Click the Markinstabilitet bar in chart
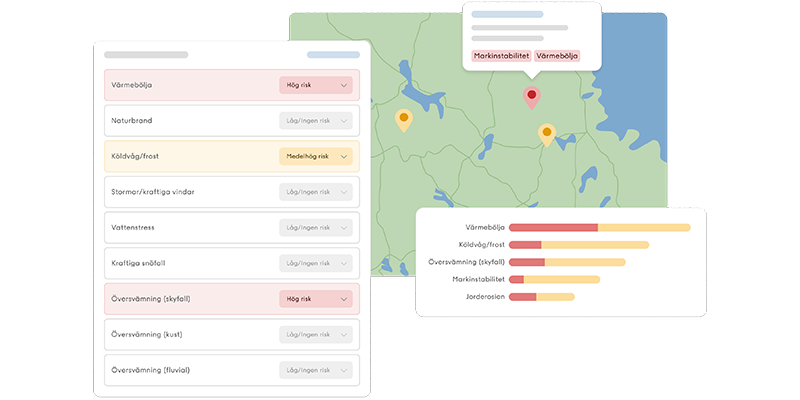Viewport: 800px width, 400px height. click(554, 280)
